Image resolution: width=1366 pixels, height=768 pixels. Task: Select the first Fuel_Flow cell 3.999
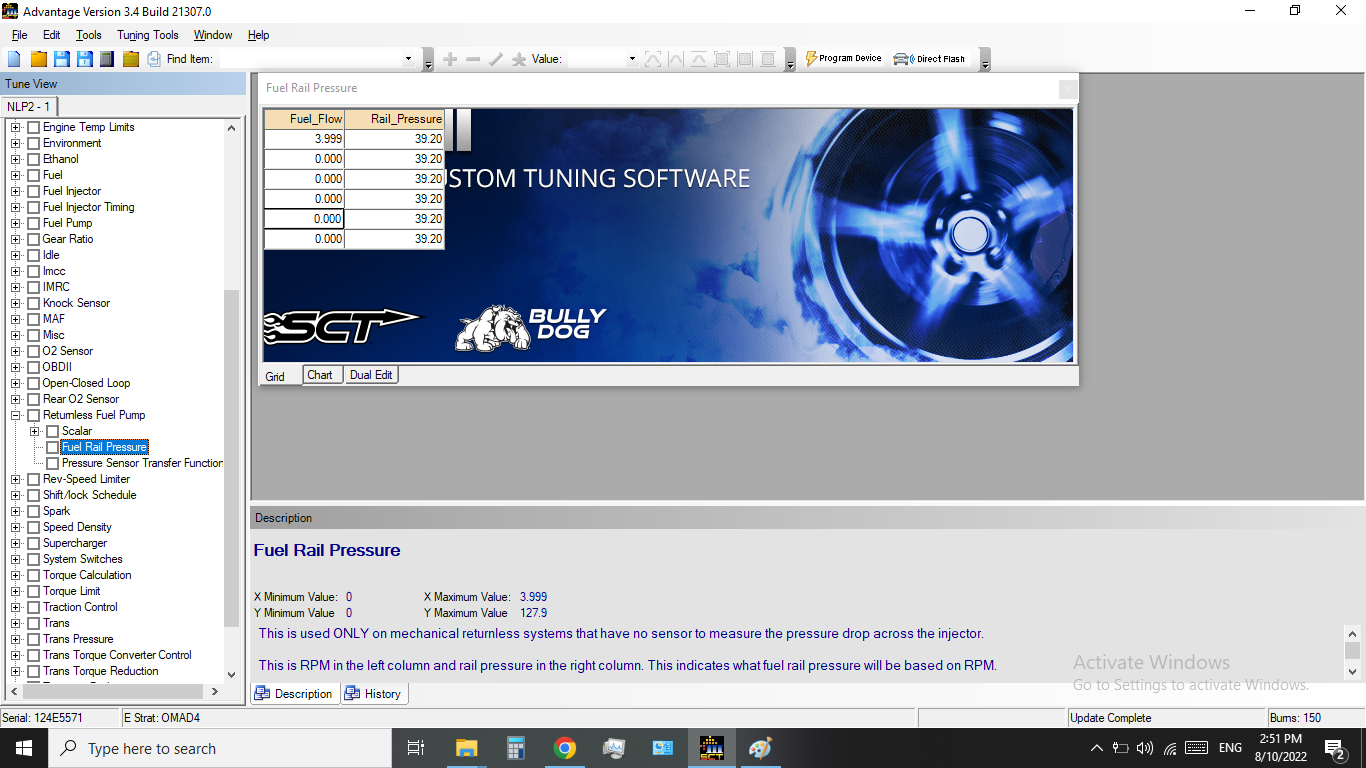[304, 139]
